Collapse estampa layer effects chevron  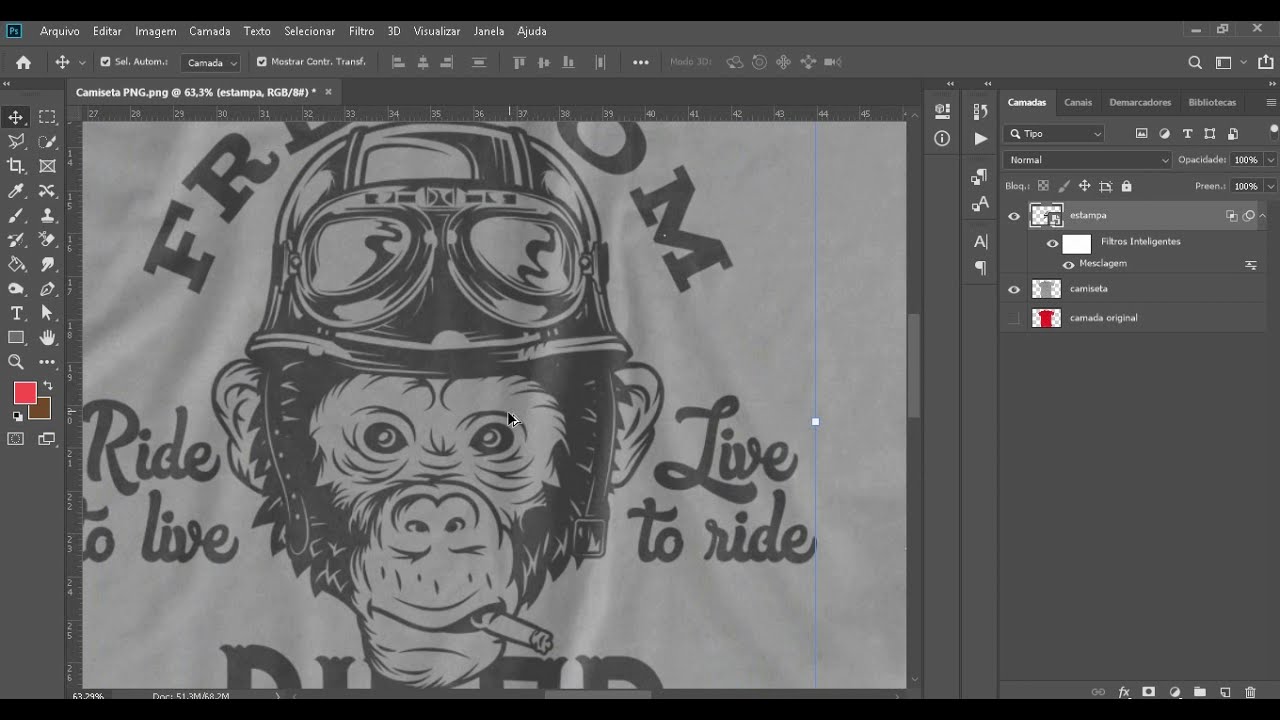click(1263, 215)
